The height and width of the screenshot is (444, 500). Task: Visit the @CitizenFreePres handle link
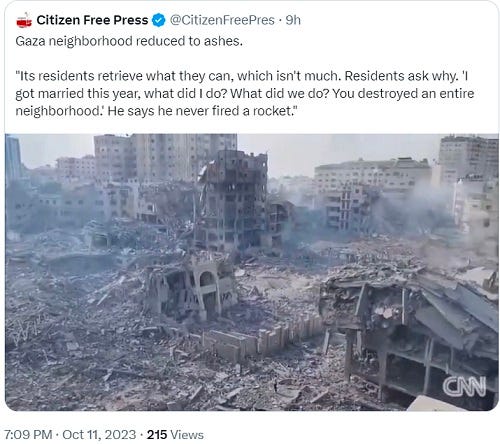tap(222, 20)
